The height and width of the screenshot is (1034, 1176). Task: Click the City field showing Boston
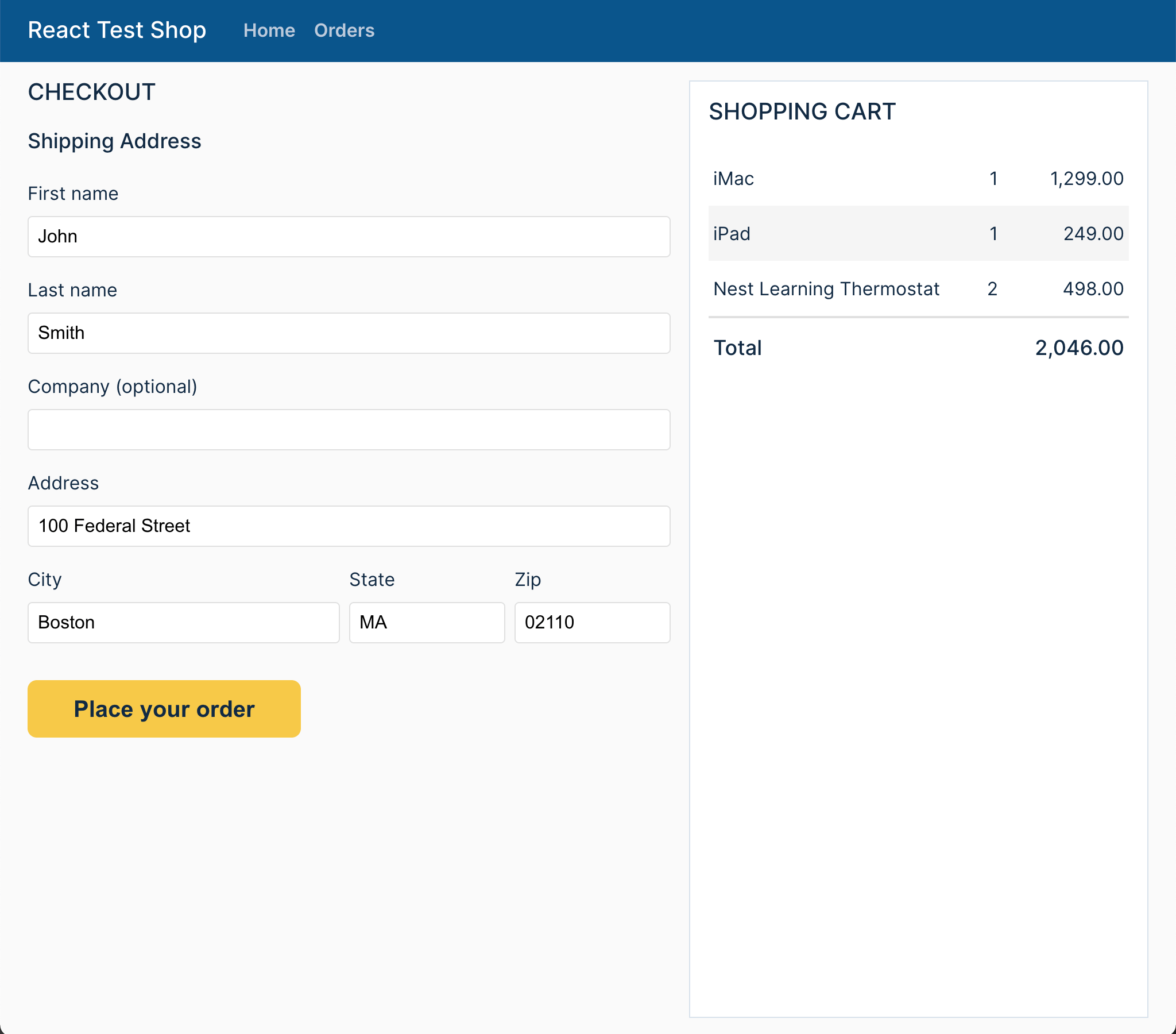[x=184, y=623]
